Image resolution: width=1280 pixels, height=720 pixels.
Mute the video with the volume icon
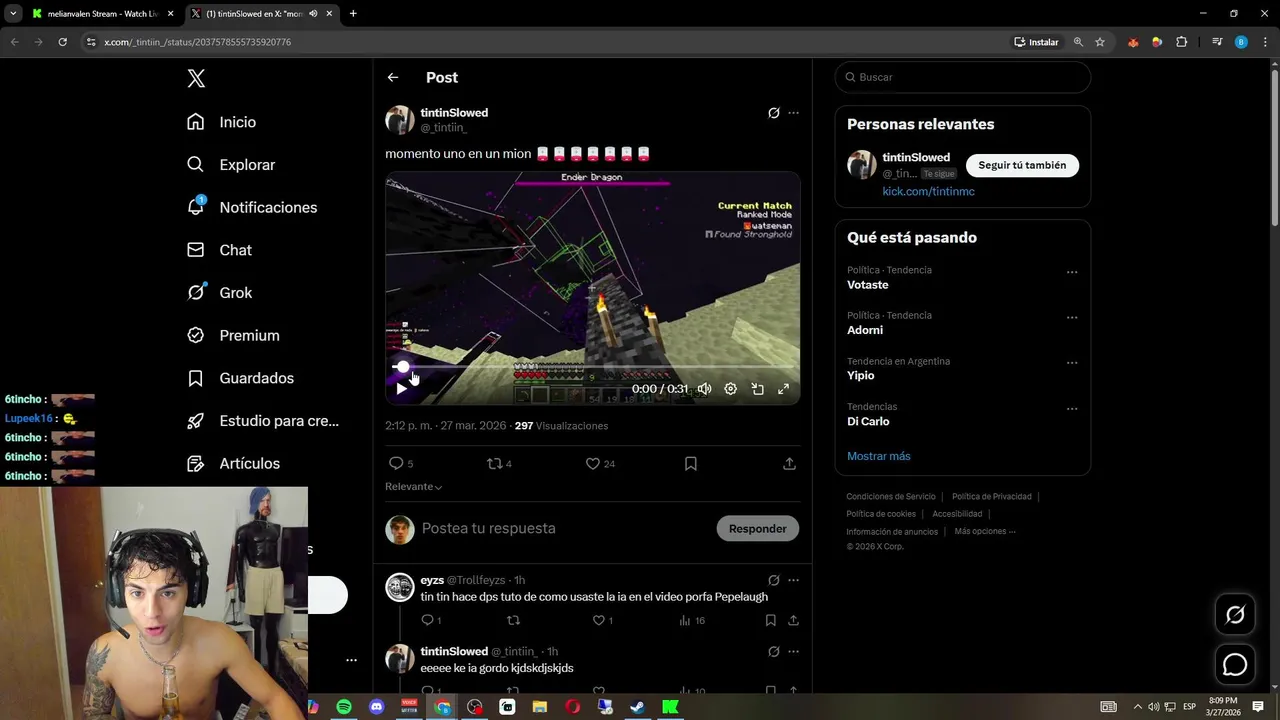704,389
